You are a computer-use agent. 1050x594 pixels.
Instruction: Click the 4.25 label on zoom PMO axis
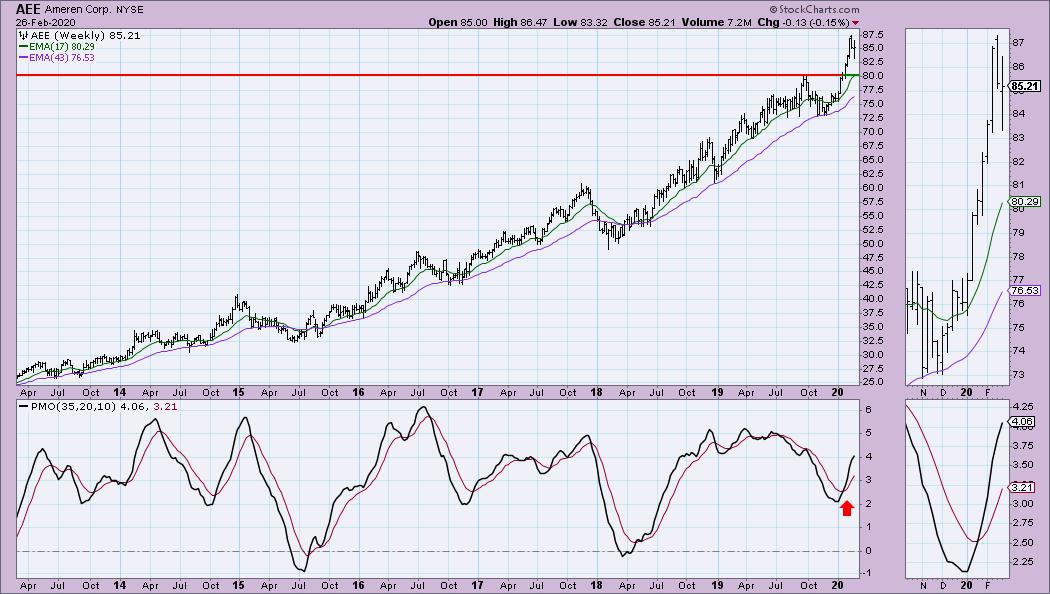[1022, 406]
